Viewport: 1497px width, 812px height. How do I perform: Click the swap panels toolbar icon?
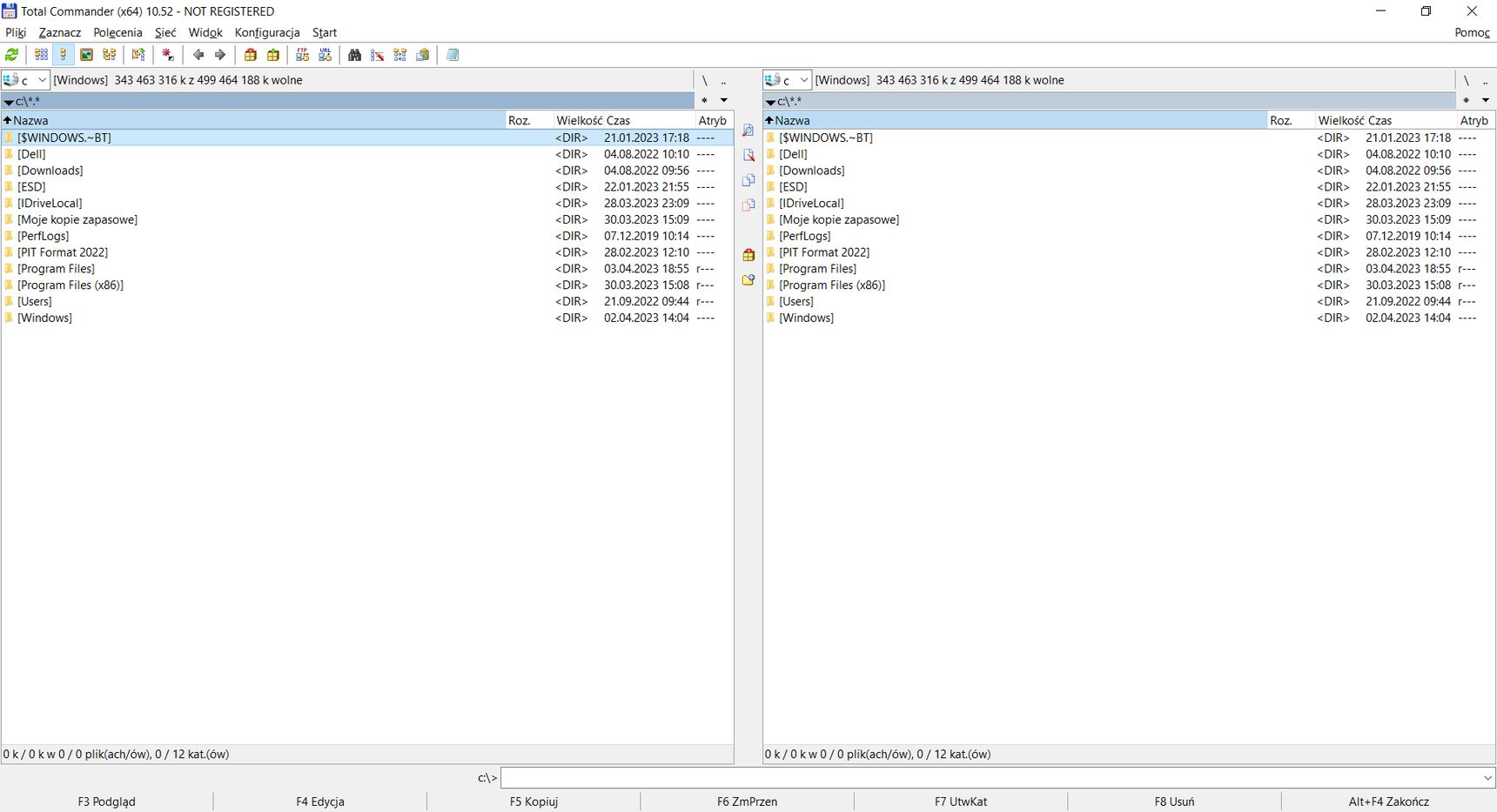138,55
